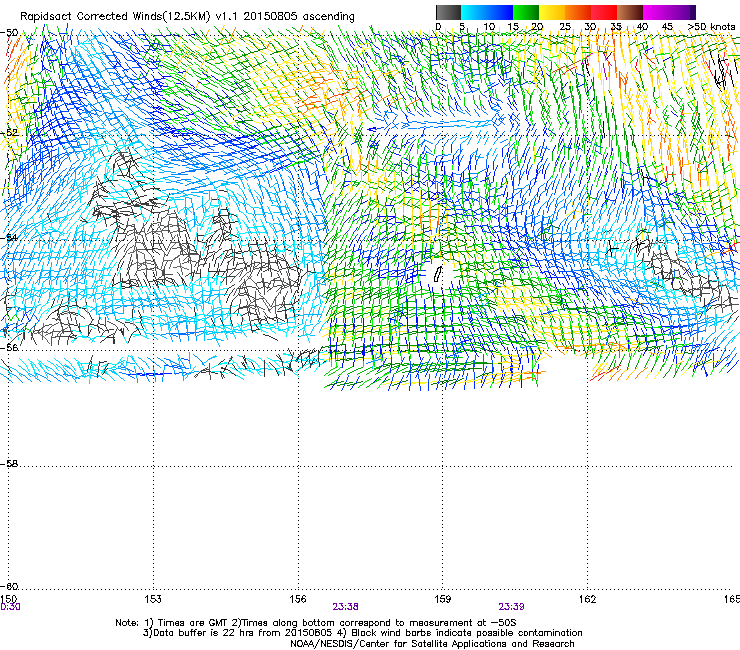Image resolution: width=740 pixels, height=650 pixels.
Task: Click the yellow 20-25 knots legend swatch
Action: point(552,12)
